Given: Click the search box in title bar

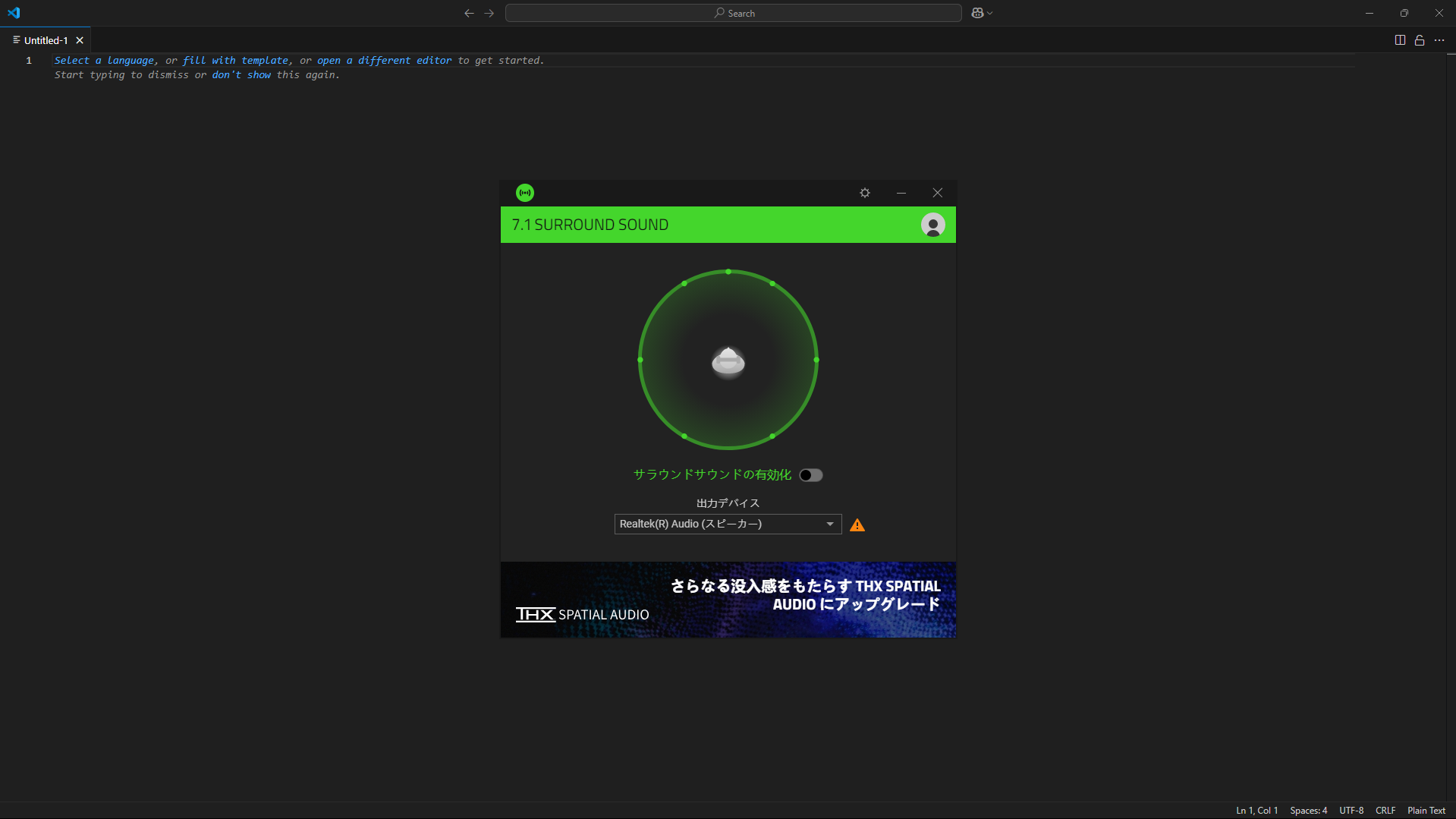Looking at the screenshot, I should click(x=732, y=13).
